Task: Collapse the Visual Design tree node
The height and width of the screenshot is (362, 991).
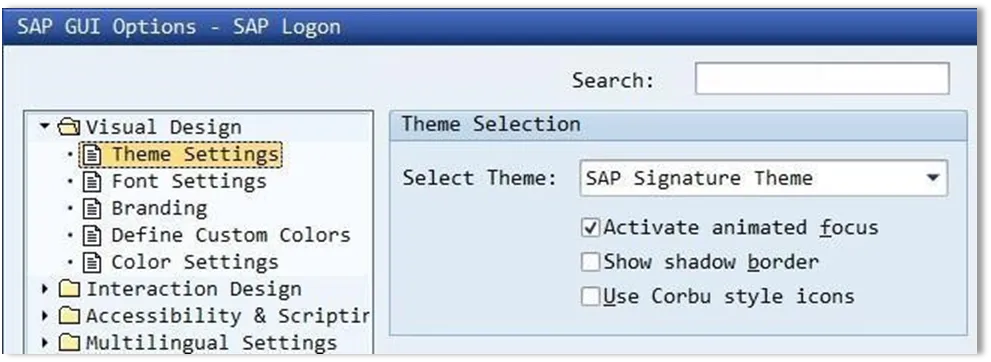Action: 44,126
